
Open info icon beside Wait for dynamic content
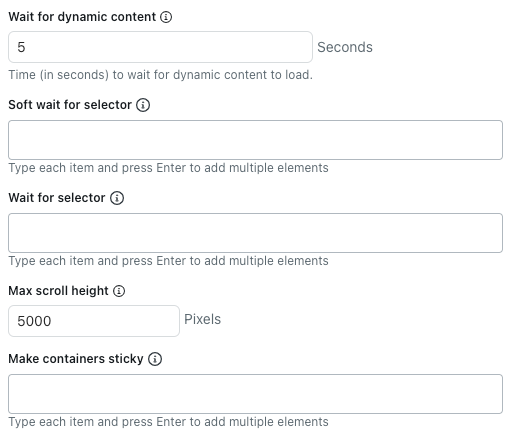166,17
